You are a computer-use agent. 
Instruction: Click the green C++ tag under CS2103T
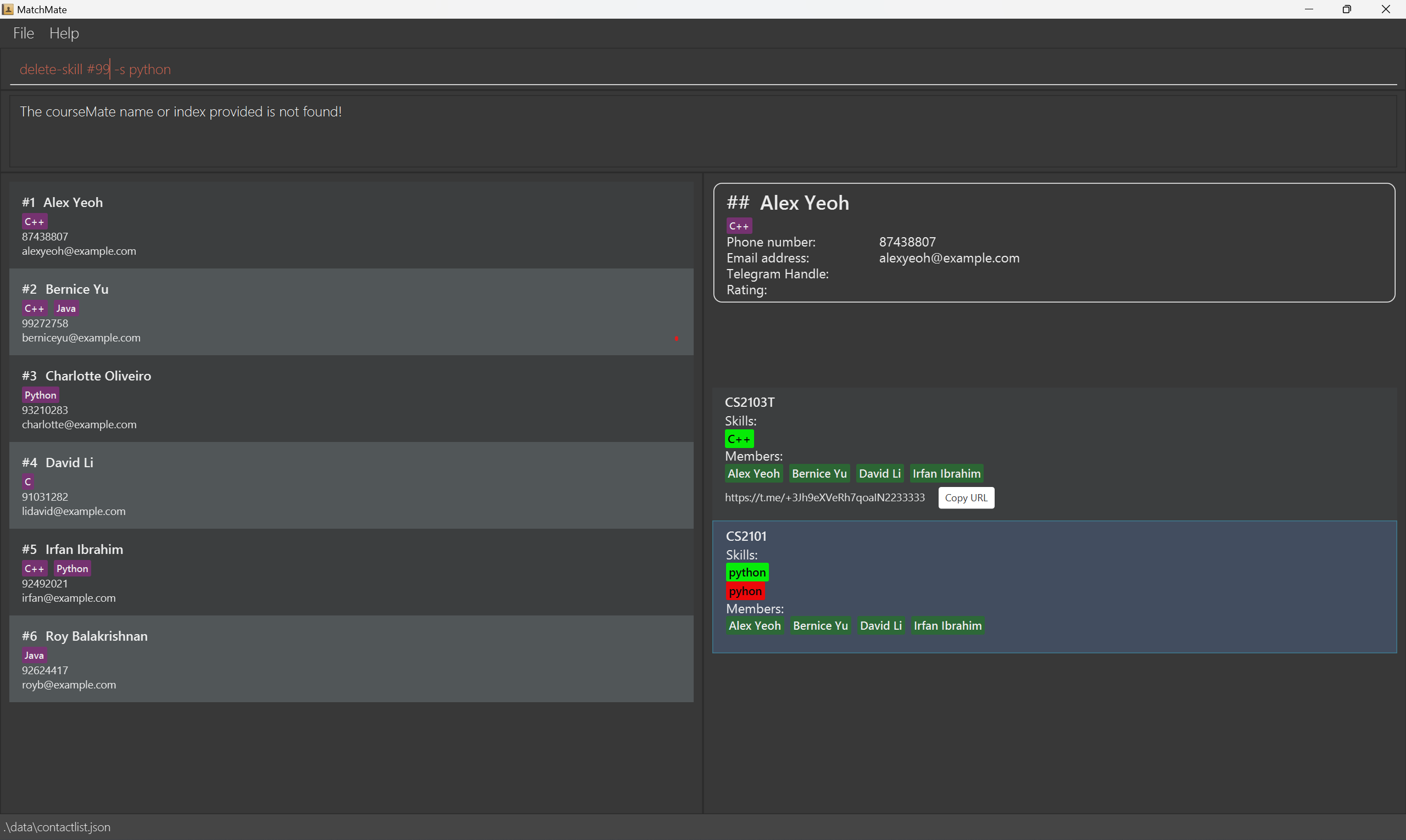pos(738,439)
